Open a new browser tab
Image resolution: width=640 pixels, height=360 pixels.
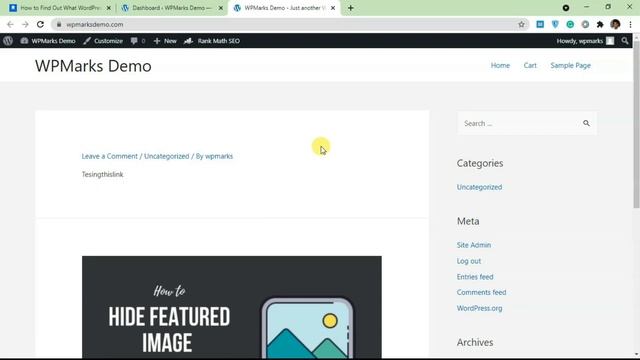click(351, 8)
